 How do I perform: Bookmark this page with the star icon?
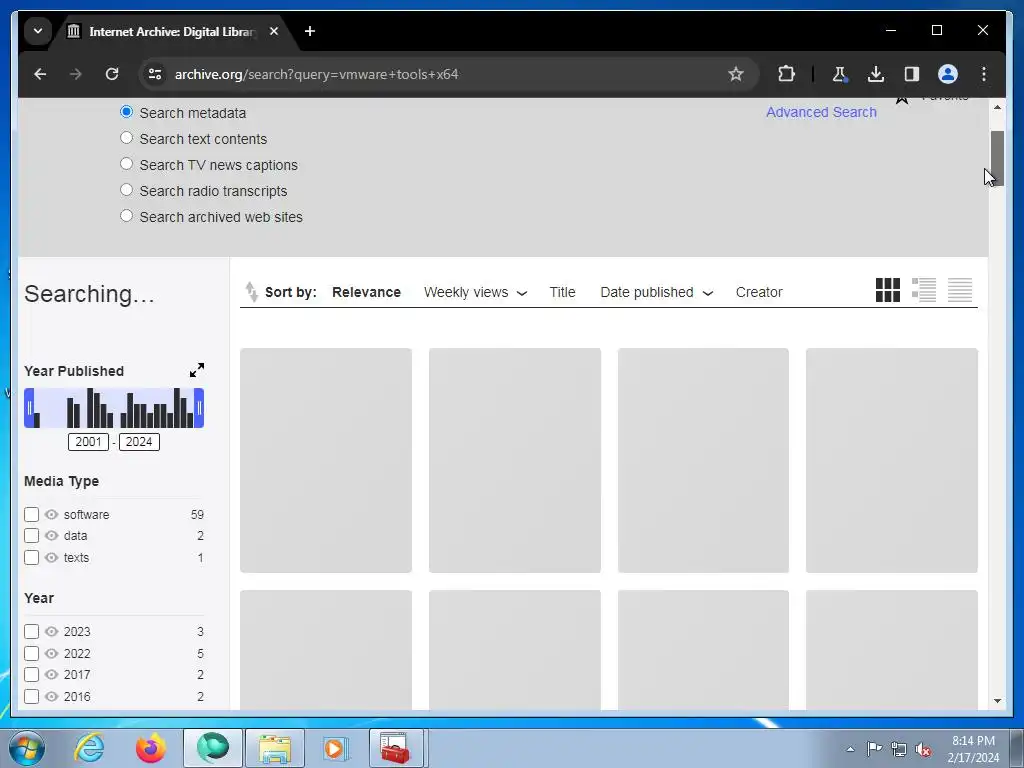click(x=736, y=74)
